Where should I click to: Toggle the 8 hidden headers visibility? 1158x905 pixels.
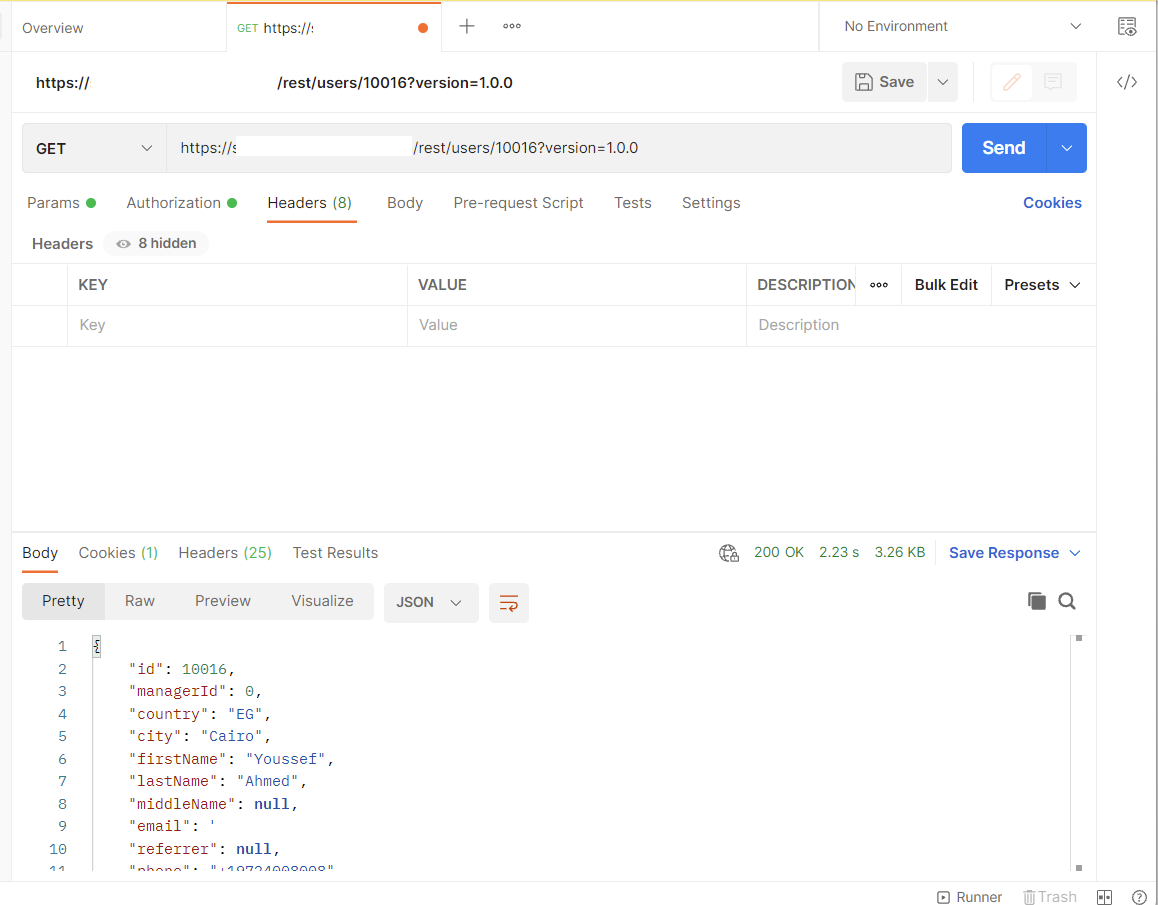click(x=156, y=243)
